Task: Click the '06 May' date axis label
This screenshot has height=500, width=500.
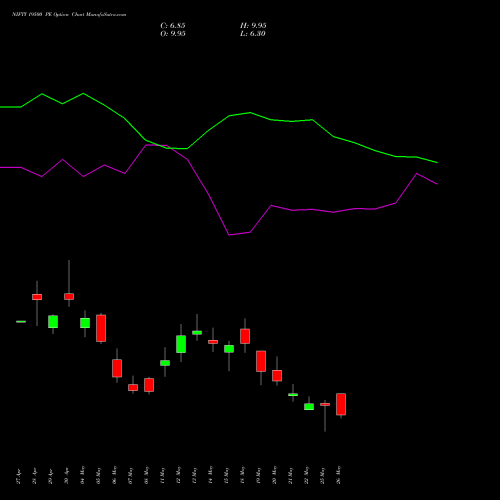Action: 115,475
